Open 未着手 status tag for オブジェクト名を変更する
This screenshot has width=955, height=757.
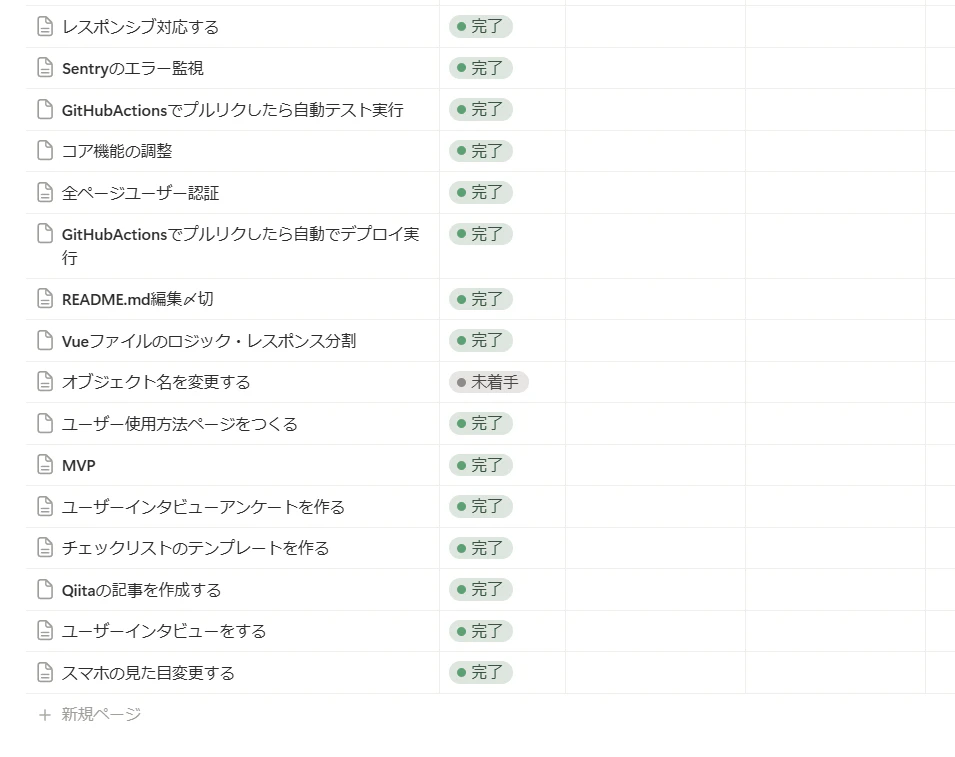point(488,382)
